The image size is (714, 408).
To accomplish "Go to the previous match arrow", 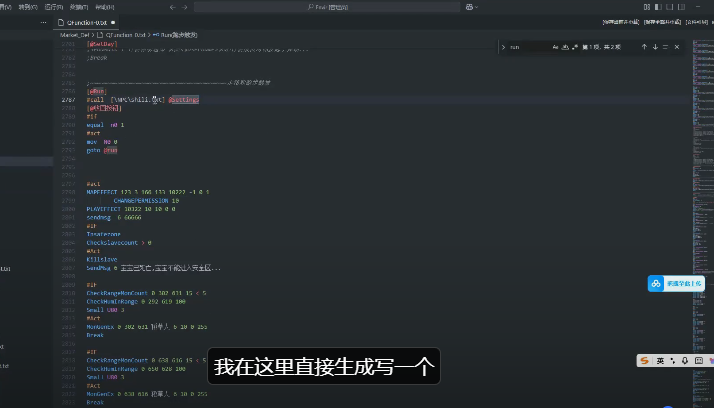I will 644,47.
